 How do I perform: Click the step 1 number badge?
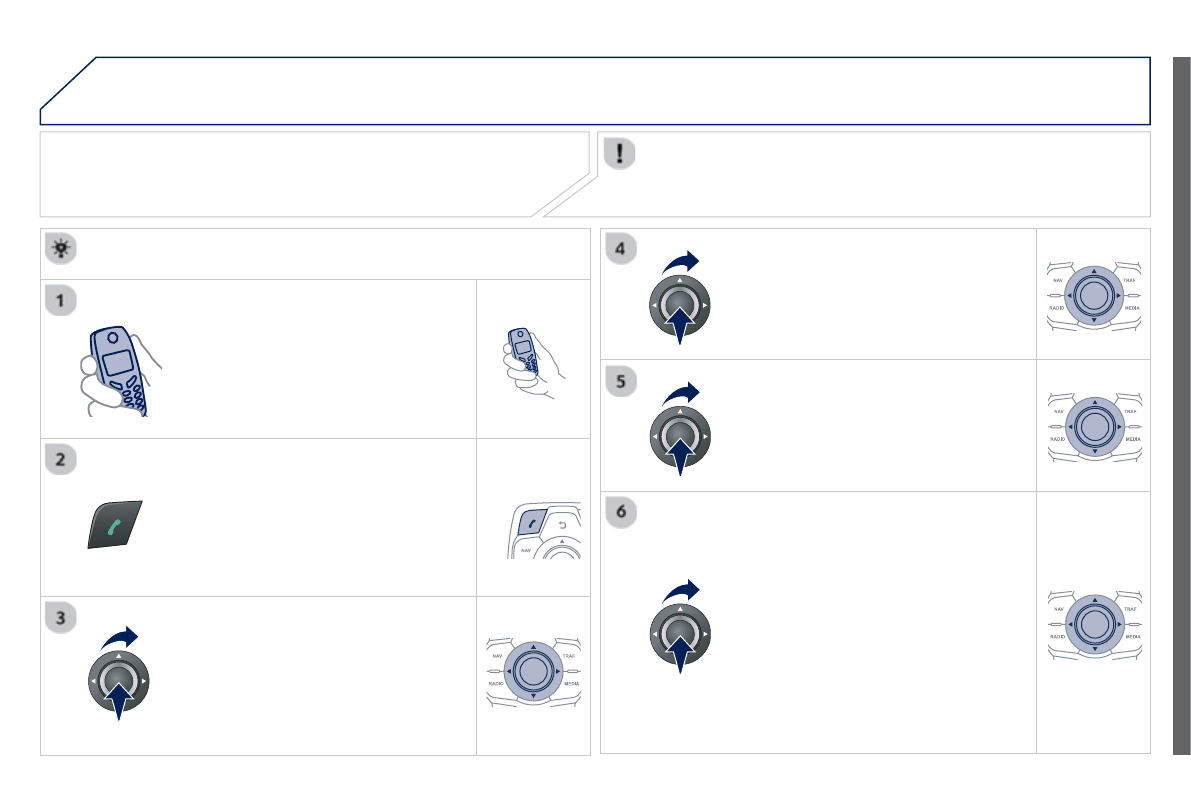(x=62, y=301)
